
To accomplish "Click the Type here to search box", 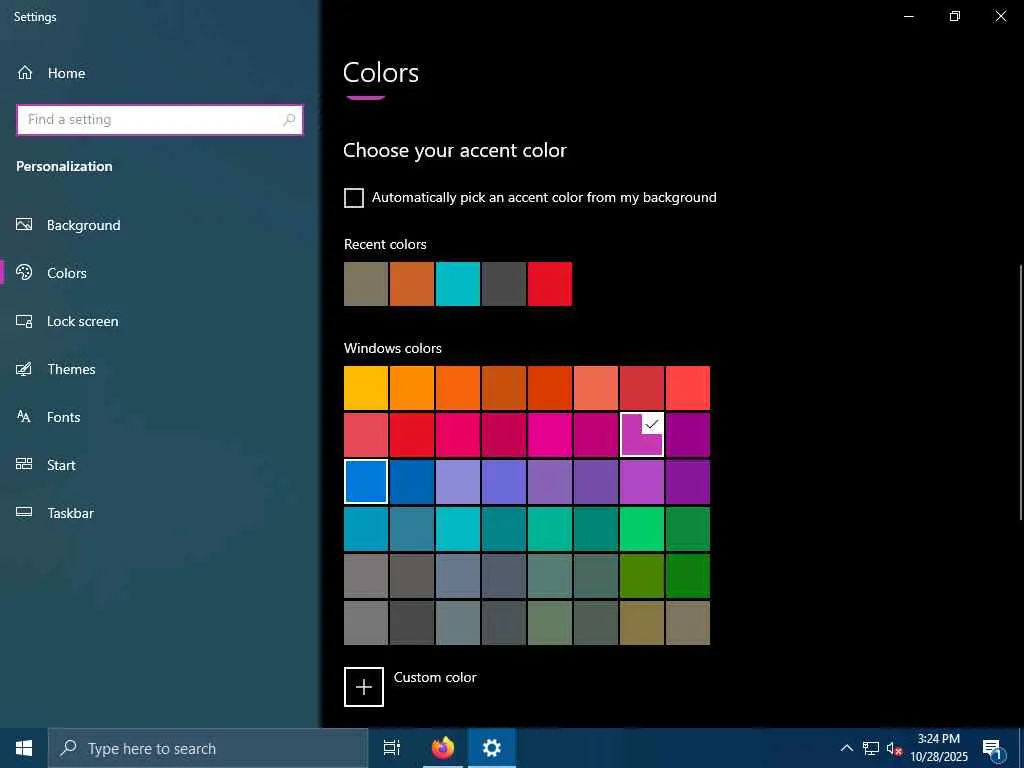I will pos(208,748).
